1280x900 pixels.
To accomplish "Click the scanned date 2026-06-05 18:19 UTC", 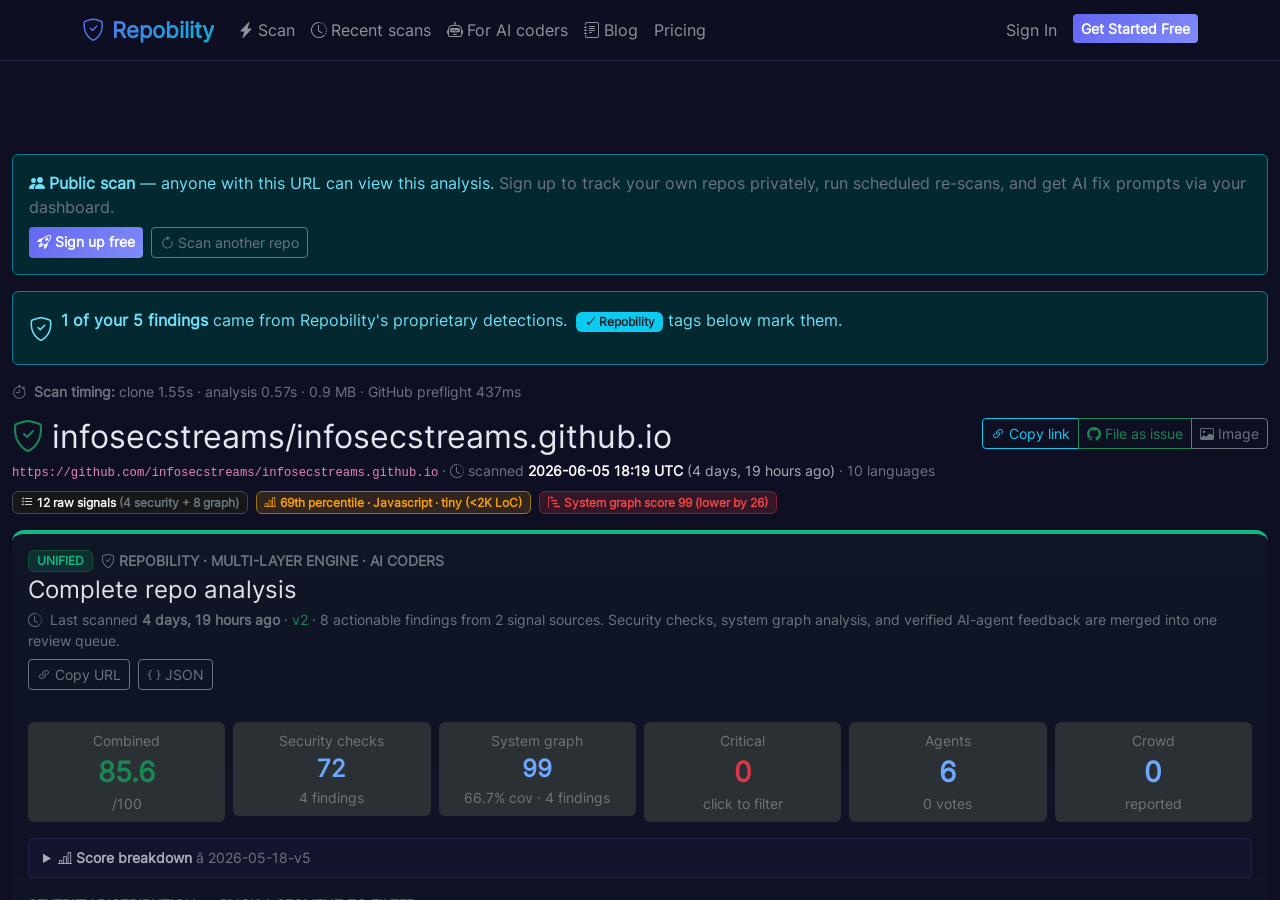I will (606, 471).
